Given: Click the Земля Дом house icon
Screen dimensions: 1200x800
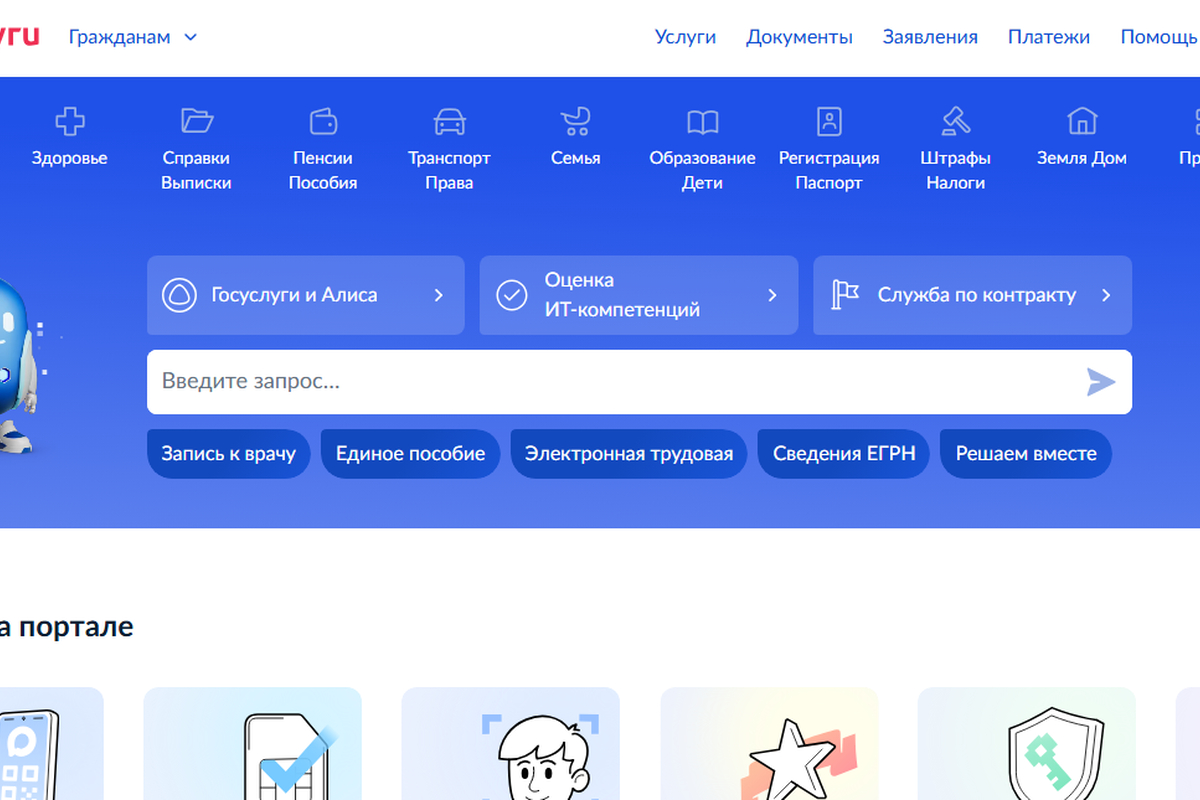Looking at the screenshot, I should (x=1081, y=122).
